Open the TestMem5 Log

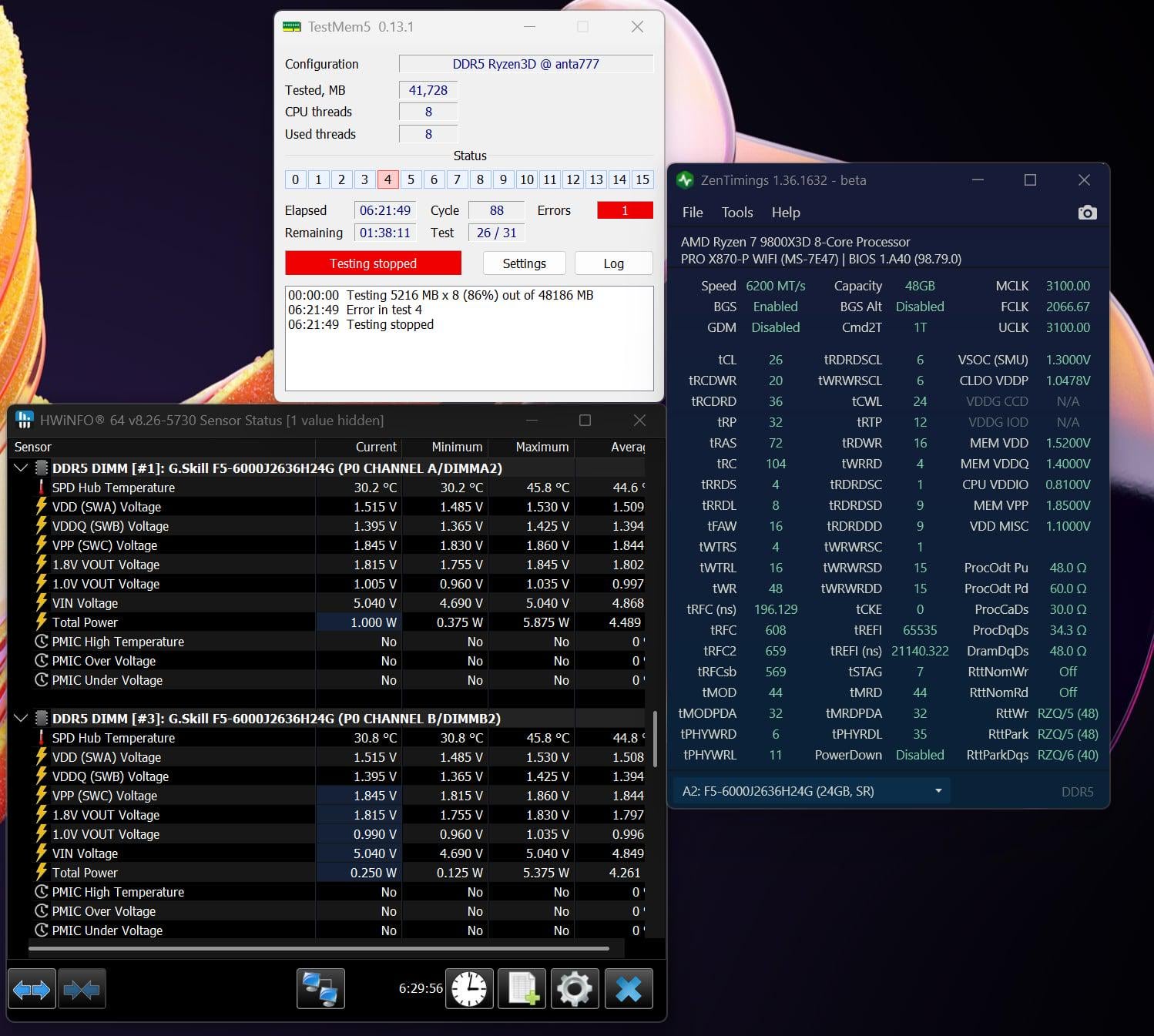click(x=613, y=263)
